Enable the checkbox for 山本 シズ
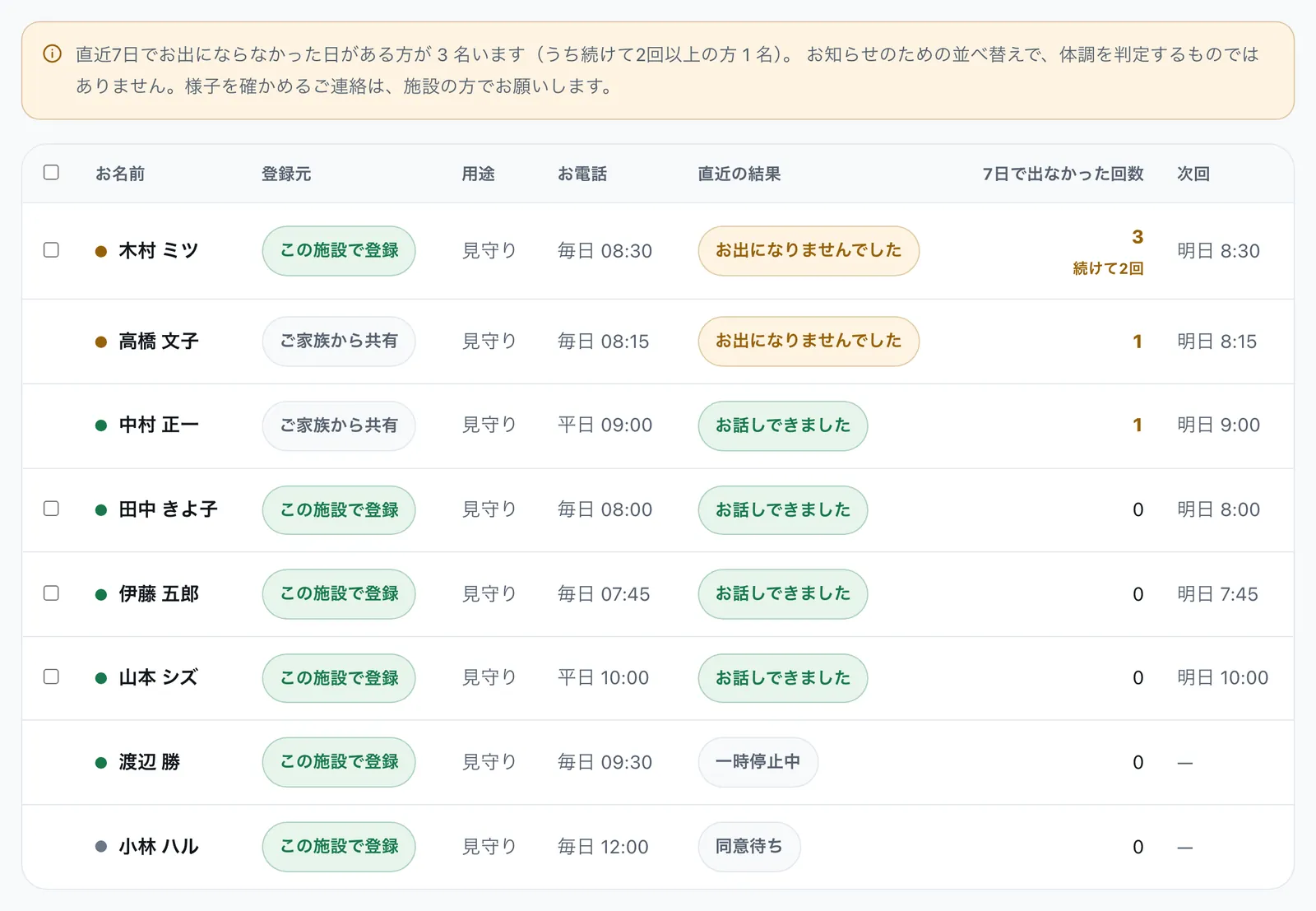 [51, 676]
